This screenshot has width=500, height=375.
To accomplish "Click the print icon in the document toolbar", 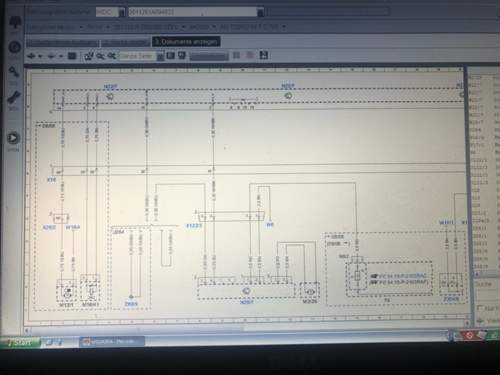I will pos(182,55).
